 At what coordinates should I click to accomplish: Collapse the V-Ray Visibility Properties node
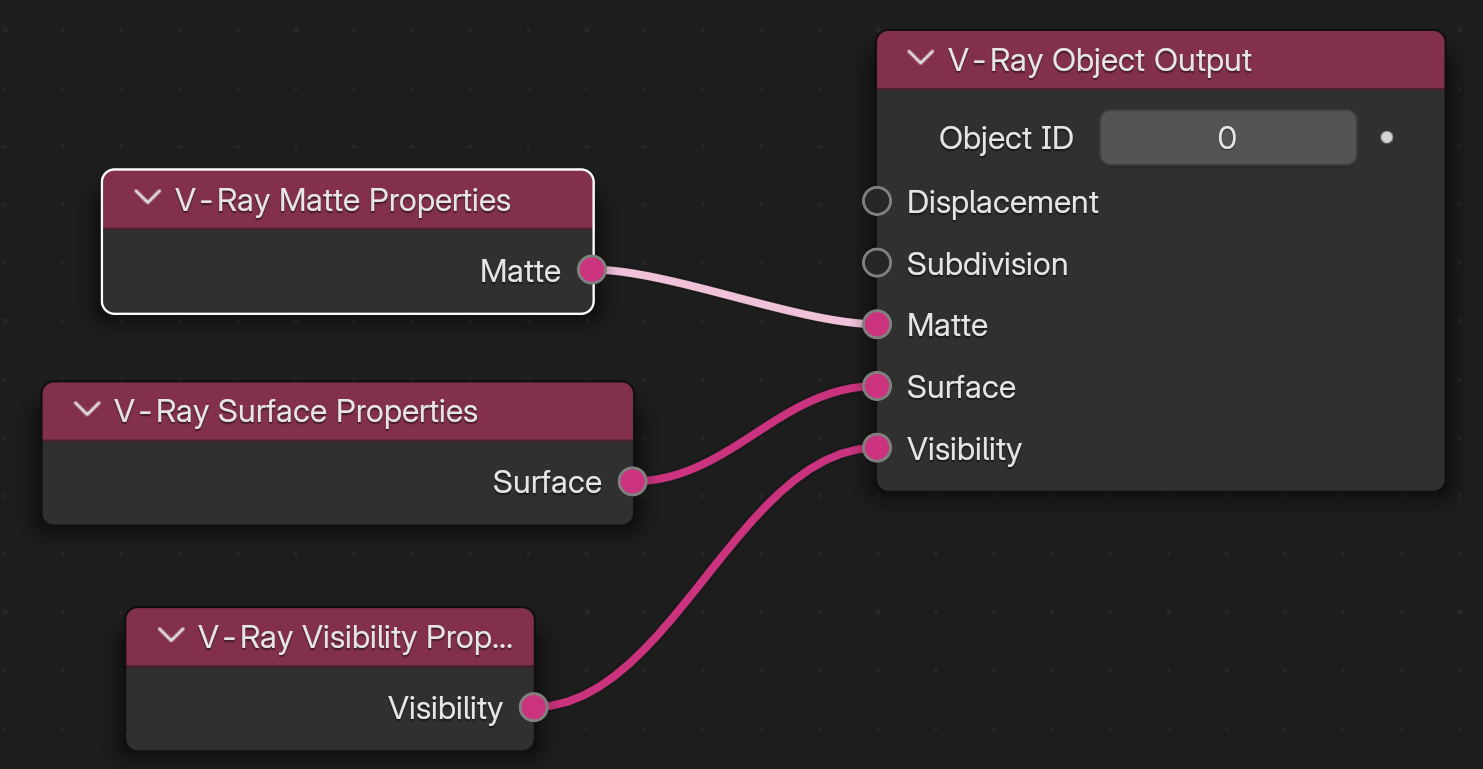171,635
